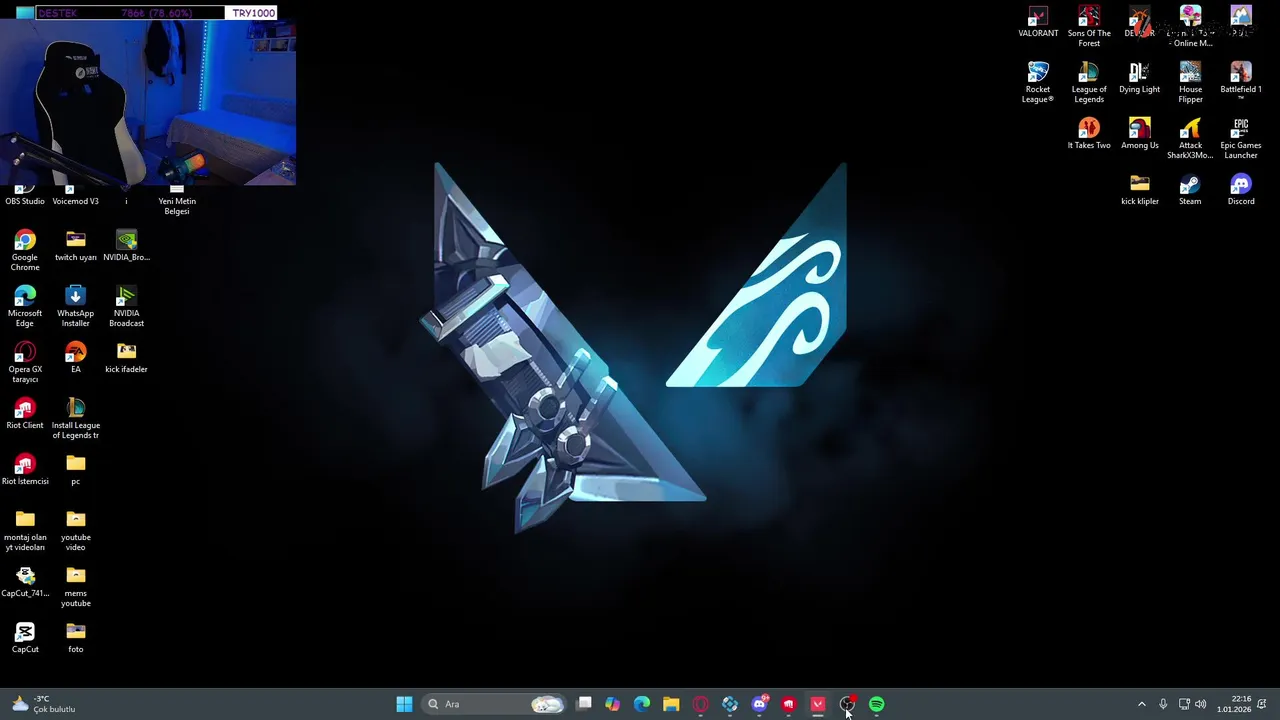This screenshot has height=720, width=1280.
Task: Open the Windows Start menu
Action: point(404,704)
